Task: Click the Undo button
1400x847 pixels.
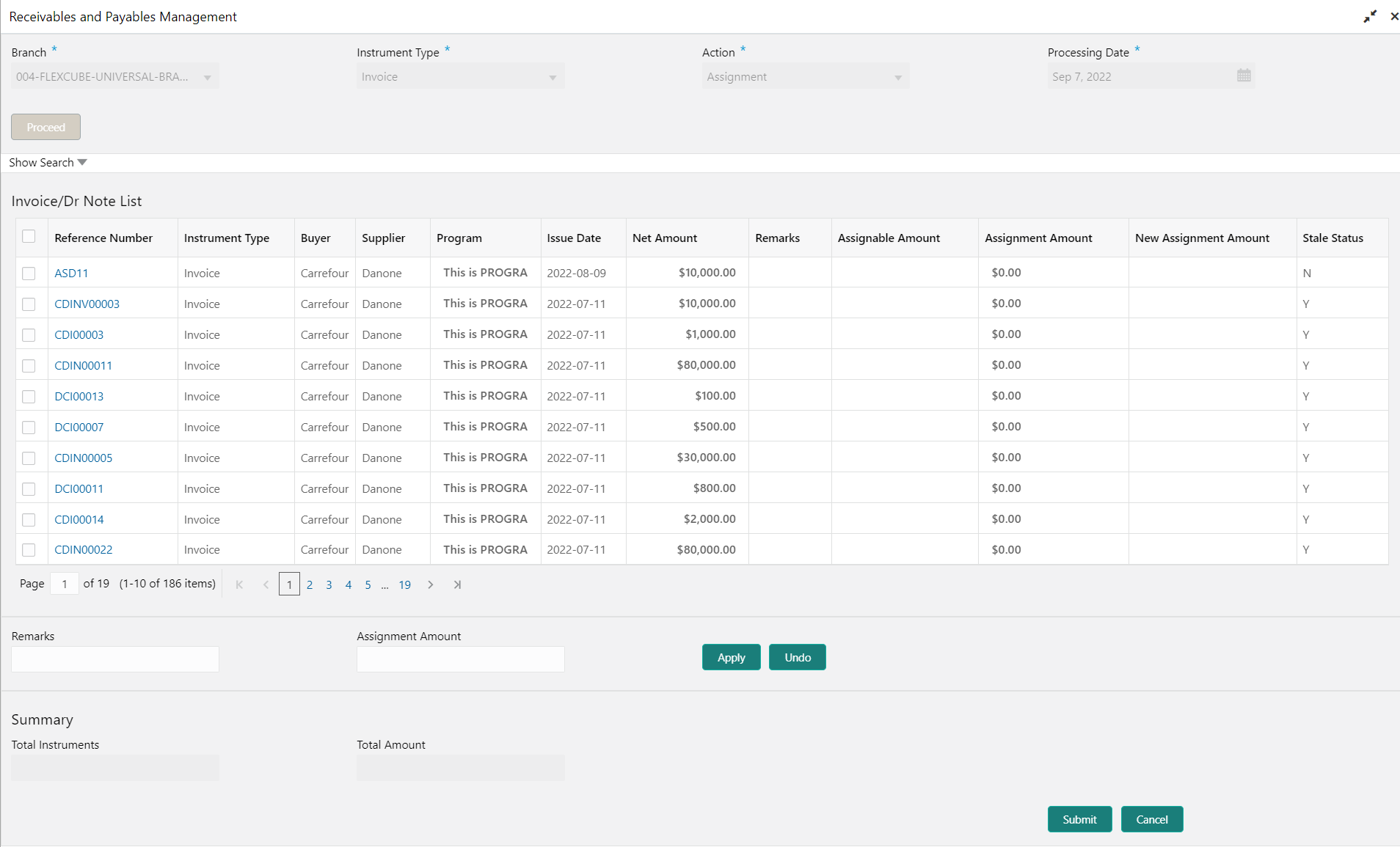Action: pos(798,657)
